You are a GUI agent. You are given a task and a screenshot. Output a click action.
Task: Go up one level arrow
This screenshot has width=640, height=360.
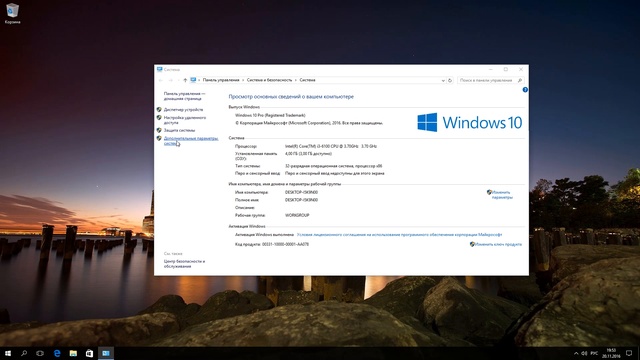(x=185, y=80)
